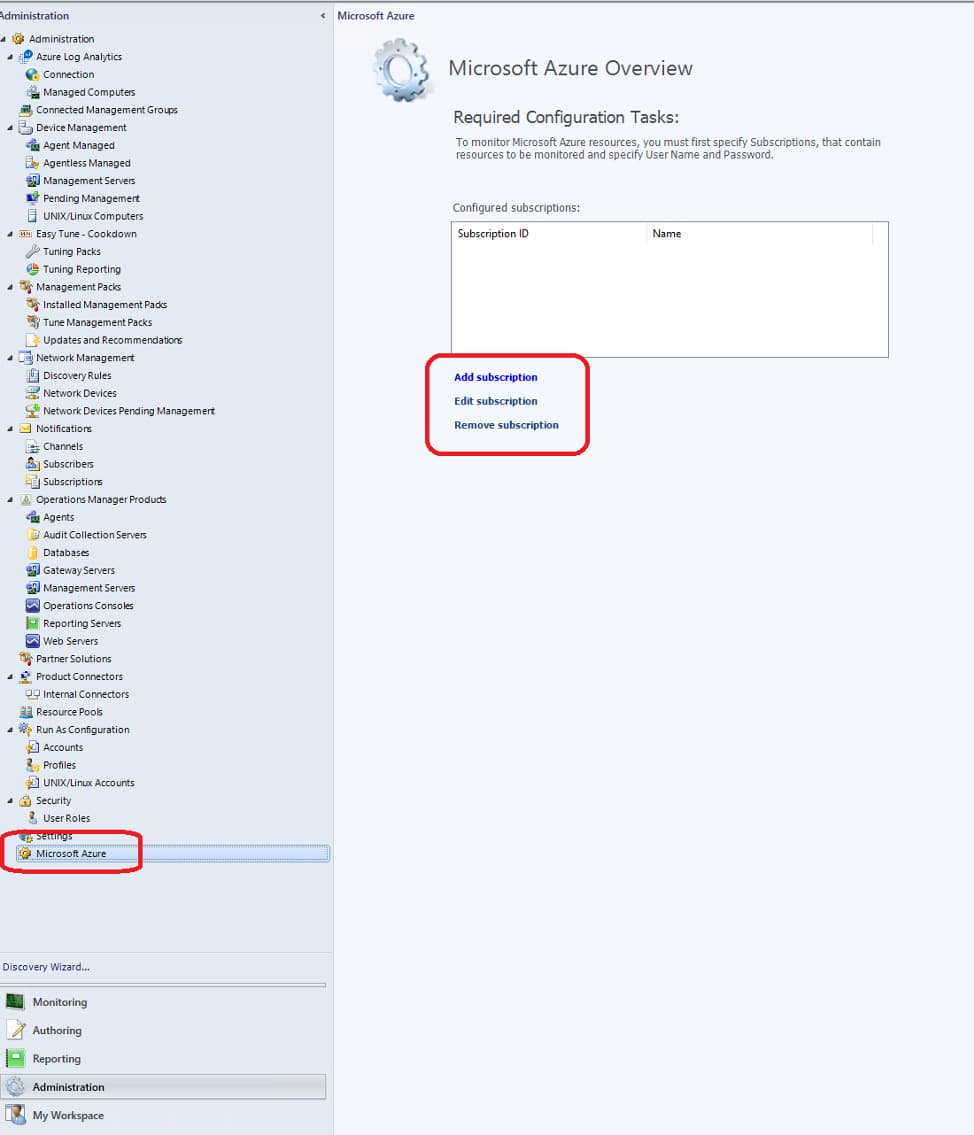Collapse the Run As Configuration node

click(x=10, y=730)
